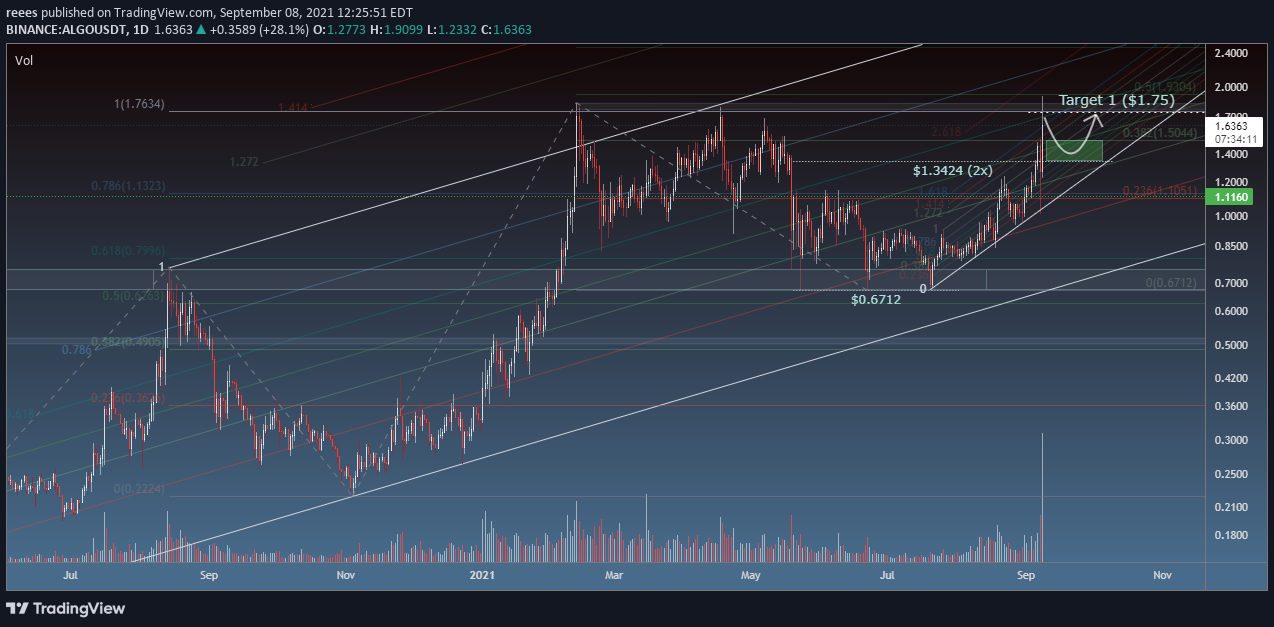This screenshot has width=1274, height=627.
Task: Select the '$1.3424 (2x)' price annotation
Action: point(952,171)
